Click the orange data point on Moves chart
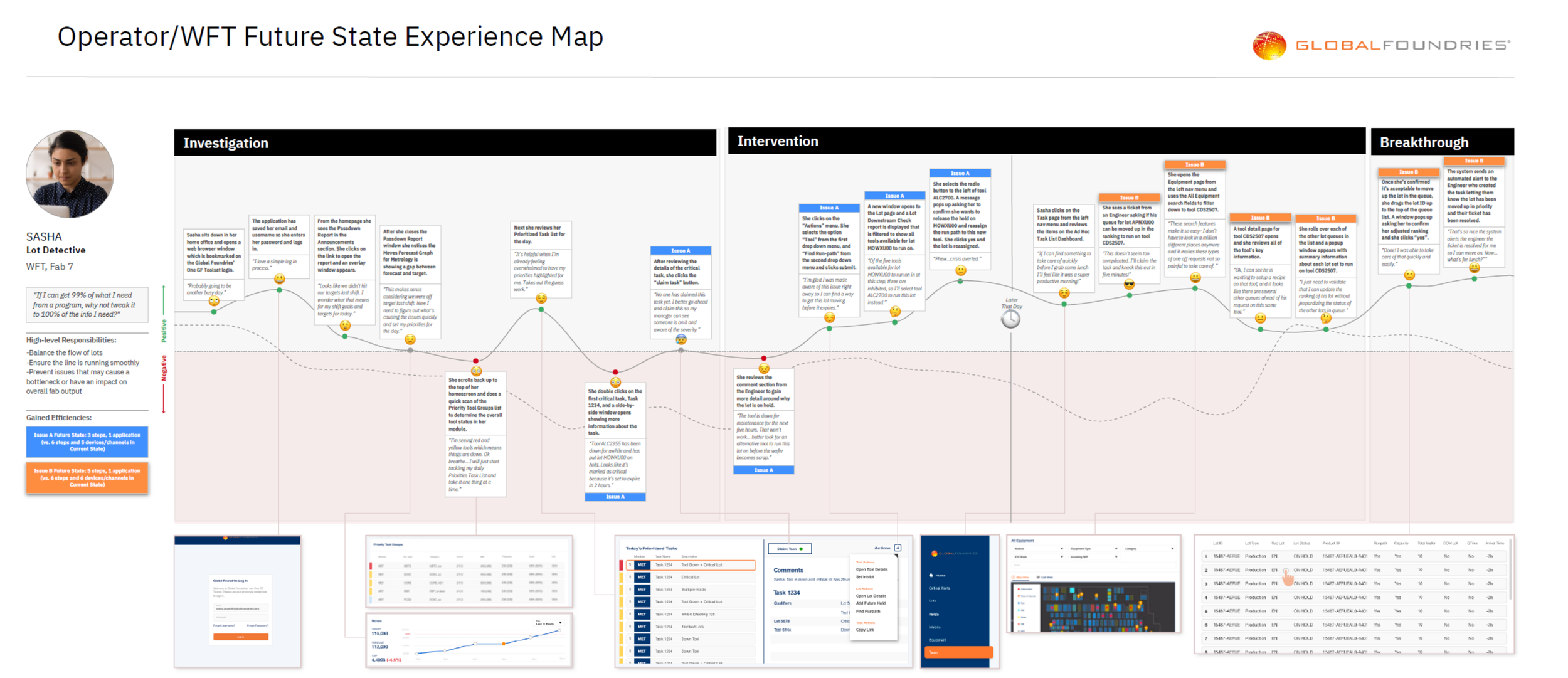The image size is (1568, 678). point(504,644)
